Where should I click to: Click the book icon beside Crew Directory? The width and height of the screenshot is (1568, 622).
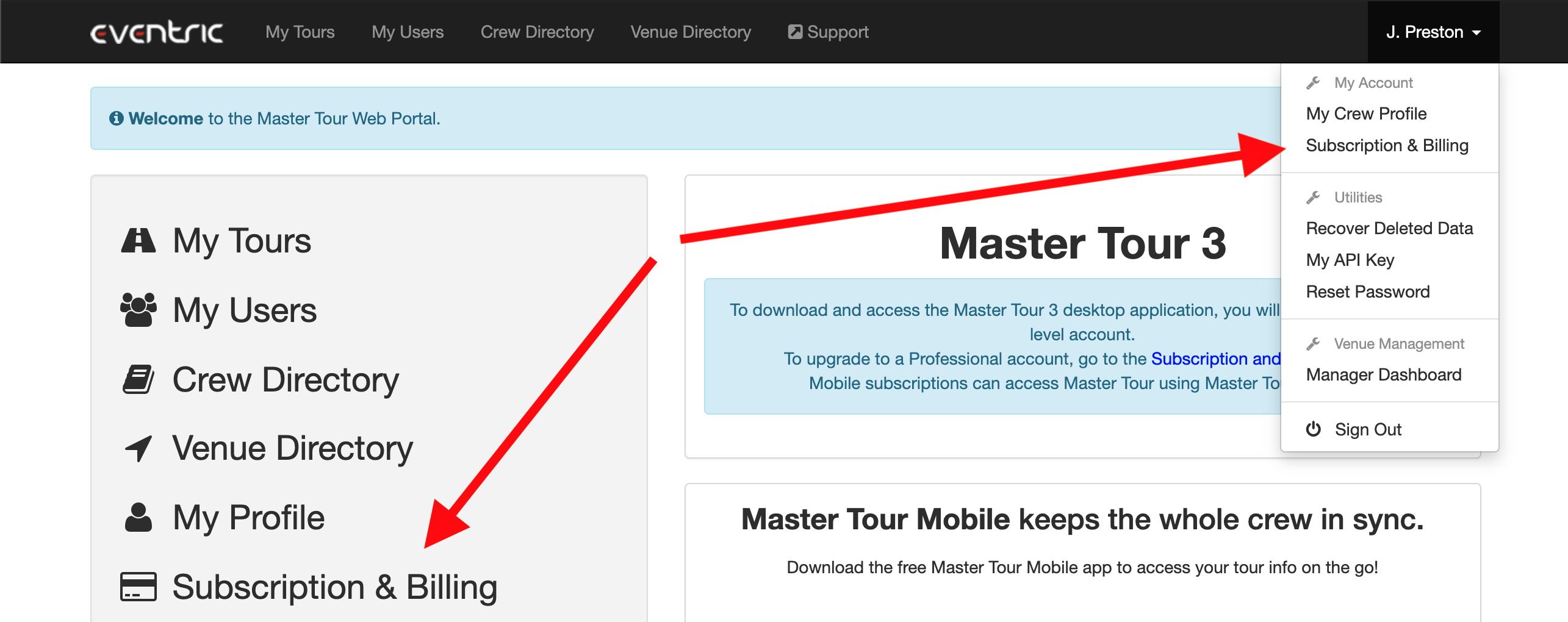point(138,379)
